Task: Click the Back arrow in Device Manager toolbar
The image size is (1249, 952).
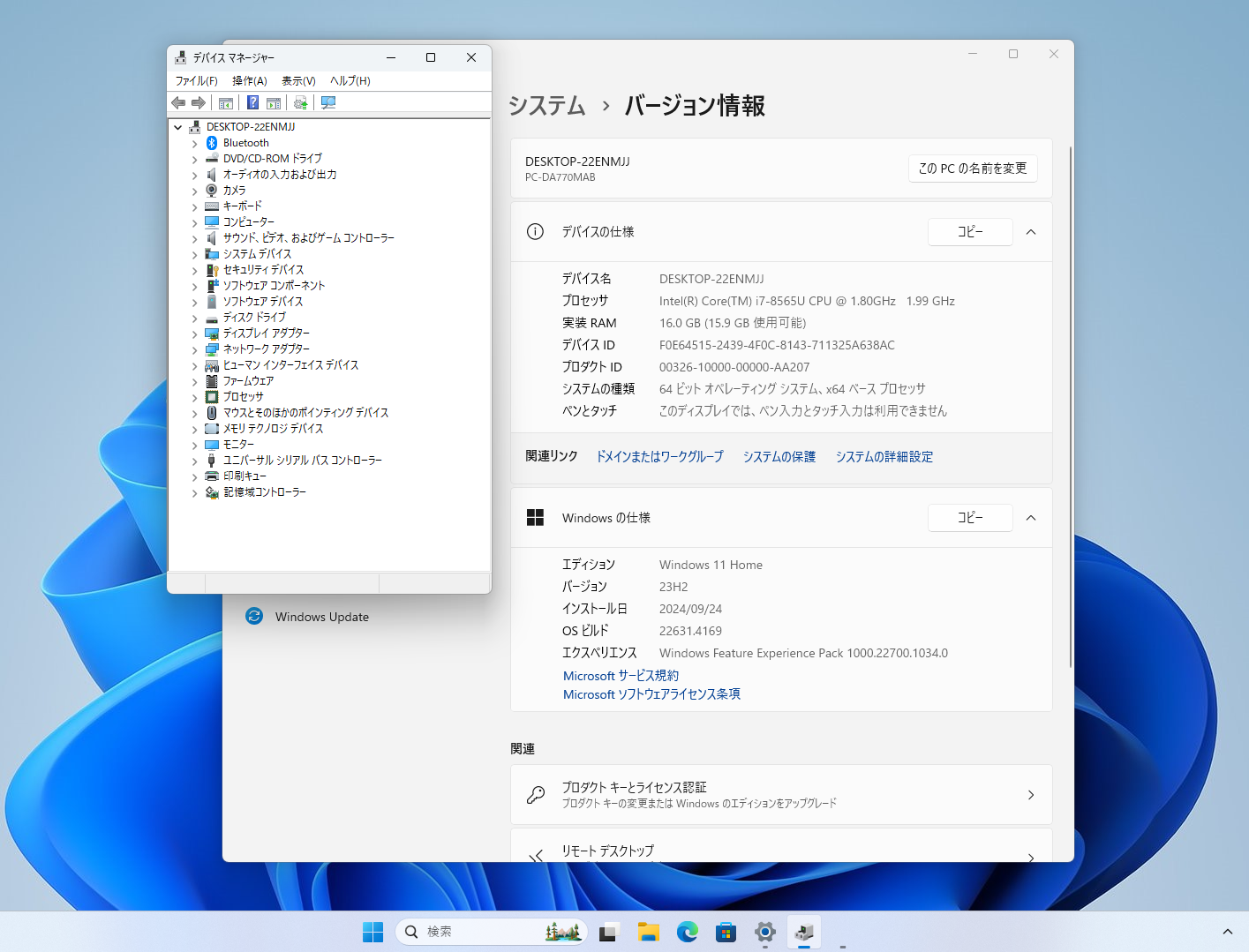Action: 178,103
